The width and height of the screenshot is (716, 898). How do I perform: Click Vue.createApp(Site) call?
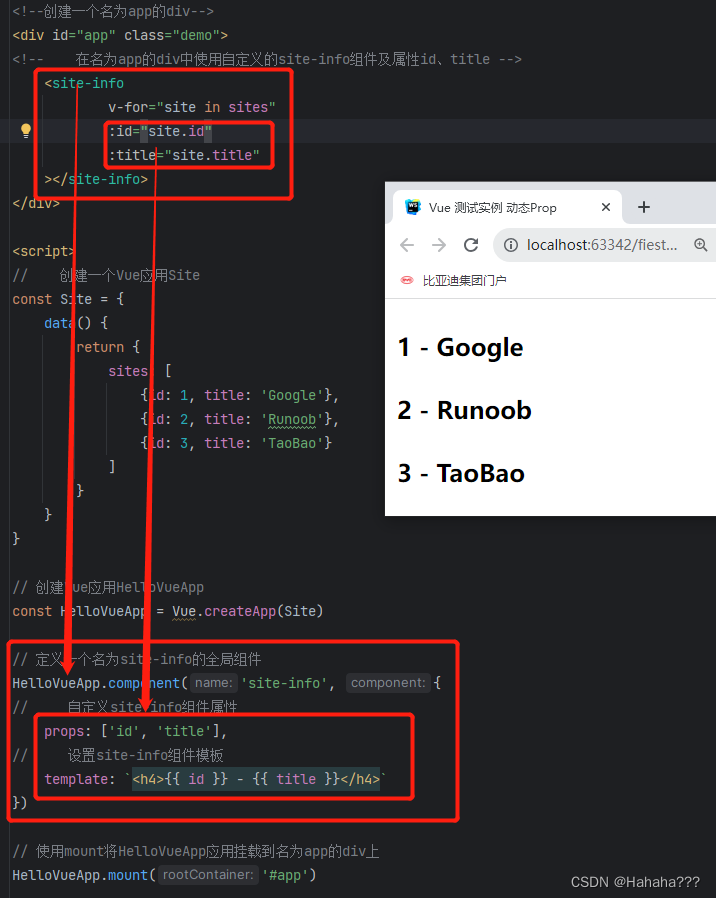pyautogui.click(x=247, y=612)
